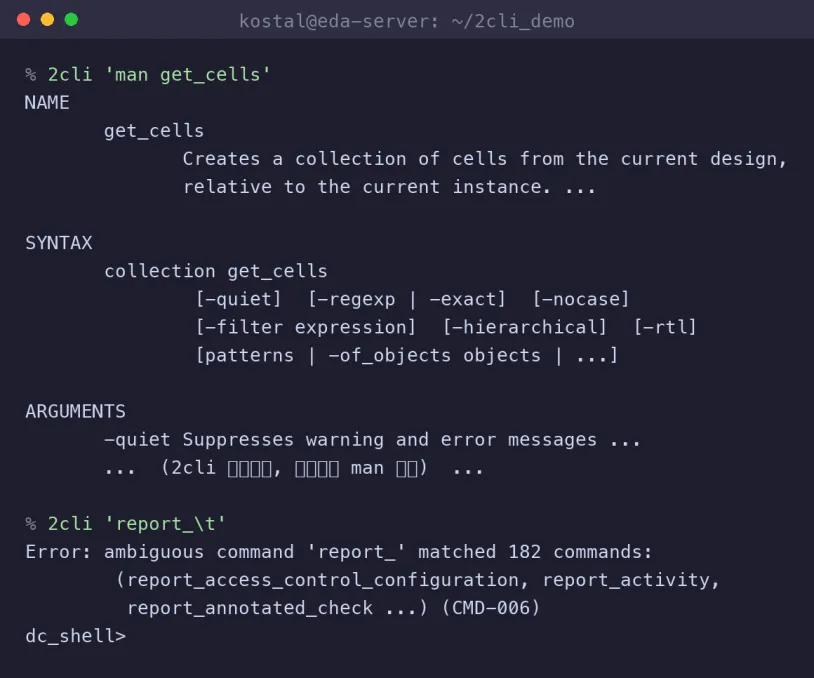Click the [-hierarchical] option text
Image resolution: width=814 pixels, height=678 pixels.
[x=524, y=327]
